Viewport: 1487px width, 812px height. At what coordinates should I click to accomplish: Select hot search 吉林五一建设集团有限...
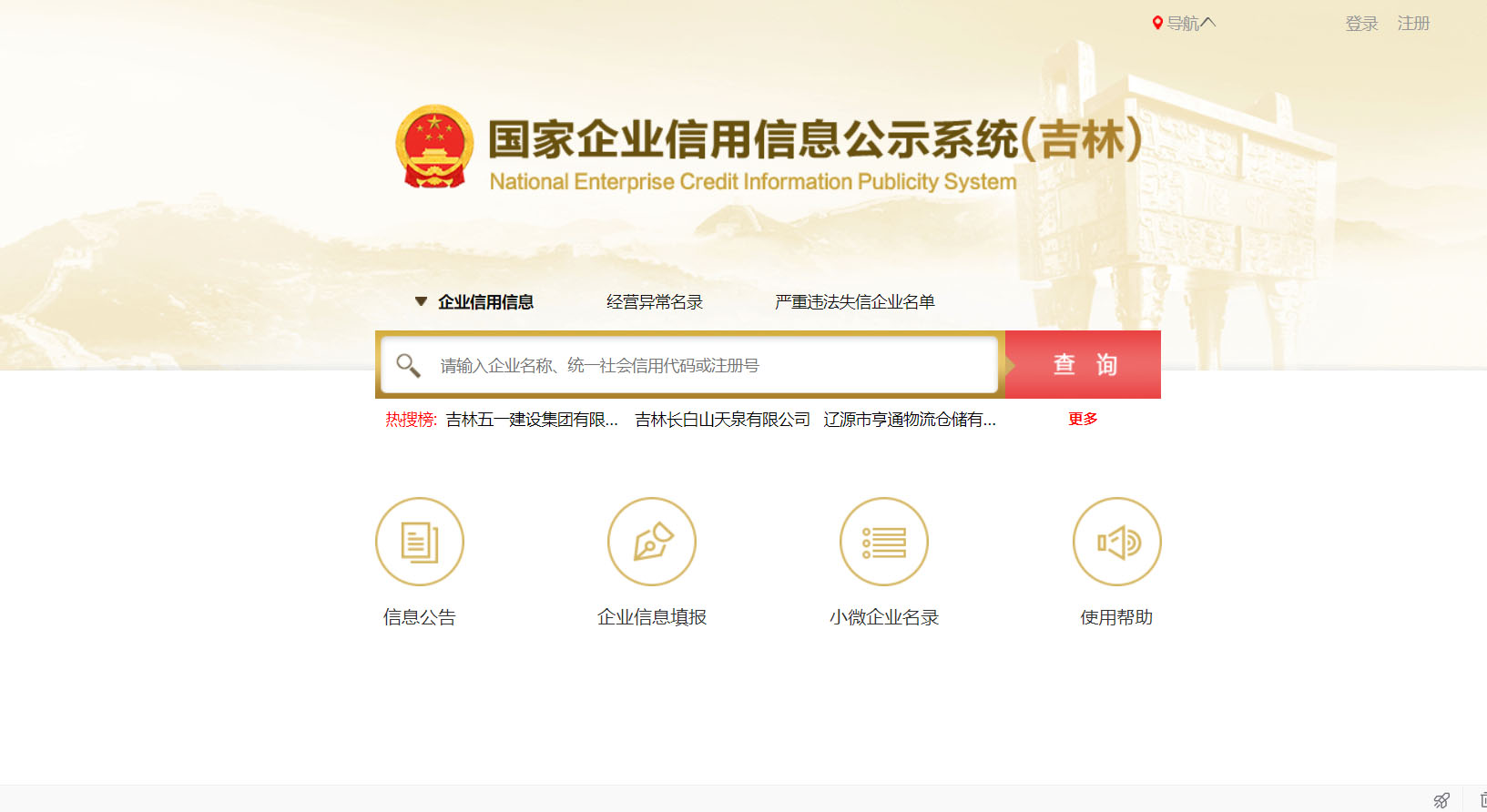(532, 419)
